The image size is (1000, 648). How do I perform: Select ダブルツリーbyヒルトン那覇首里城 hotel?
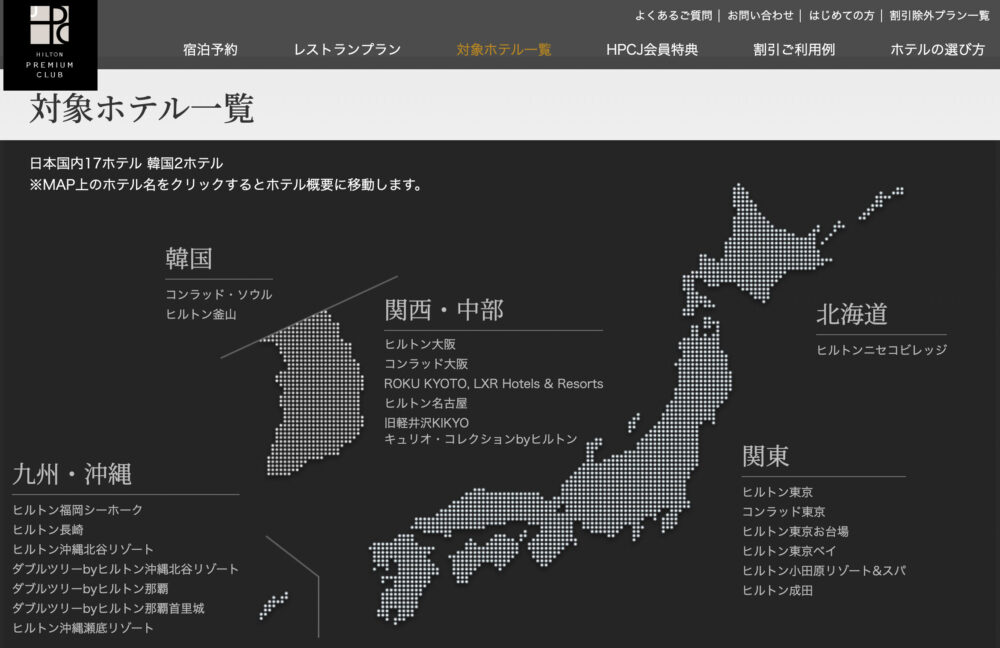(x=108, y=608)
